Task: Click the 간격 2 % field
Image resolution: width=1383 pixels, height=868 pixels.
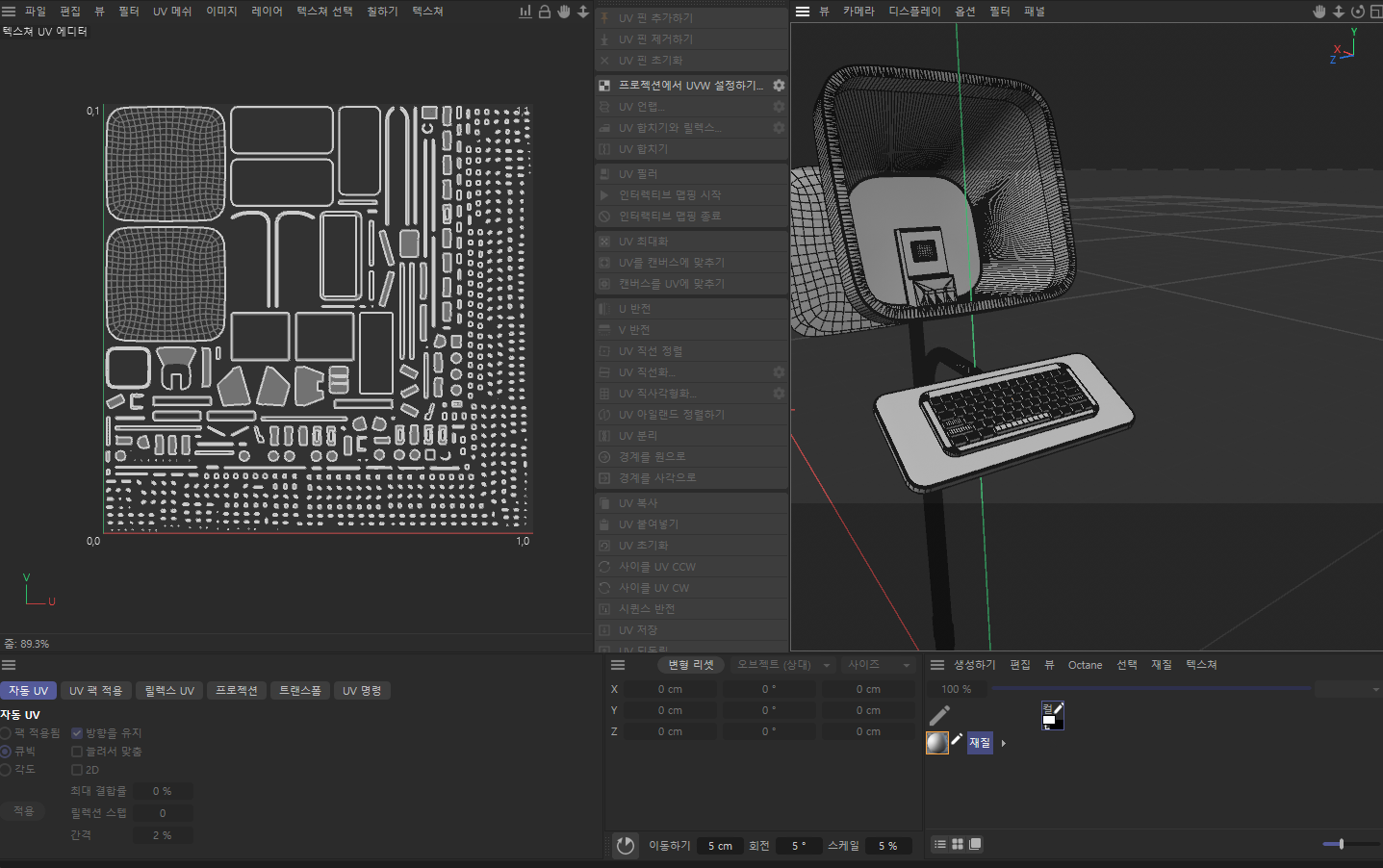Action: coord(163,835)
